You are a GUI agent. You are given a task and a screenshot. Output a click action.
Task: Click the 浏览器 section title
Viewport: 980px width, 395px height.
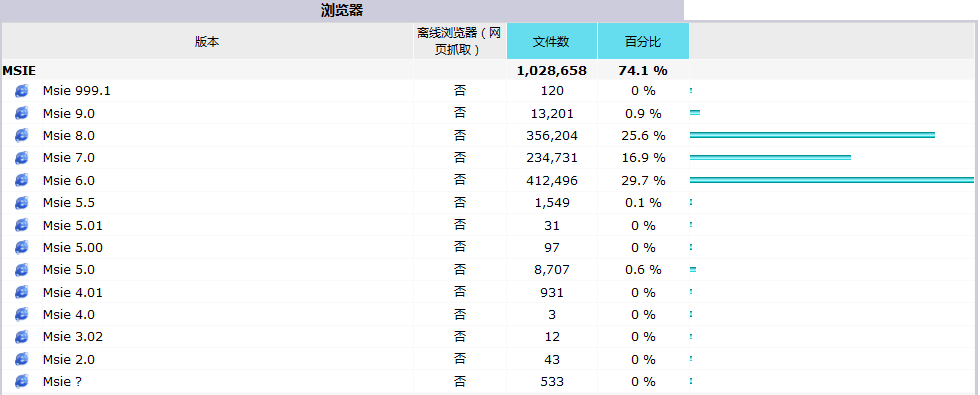(x=342, y=11)
